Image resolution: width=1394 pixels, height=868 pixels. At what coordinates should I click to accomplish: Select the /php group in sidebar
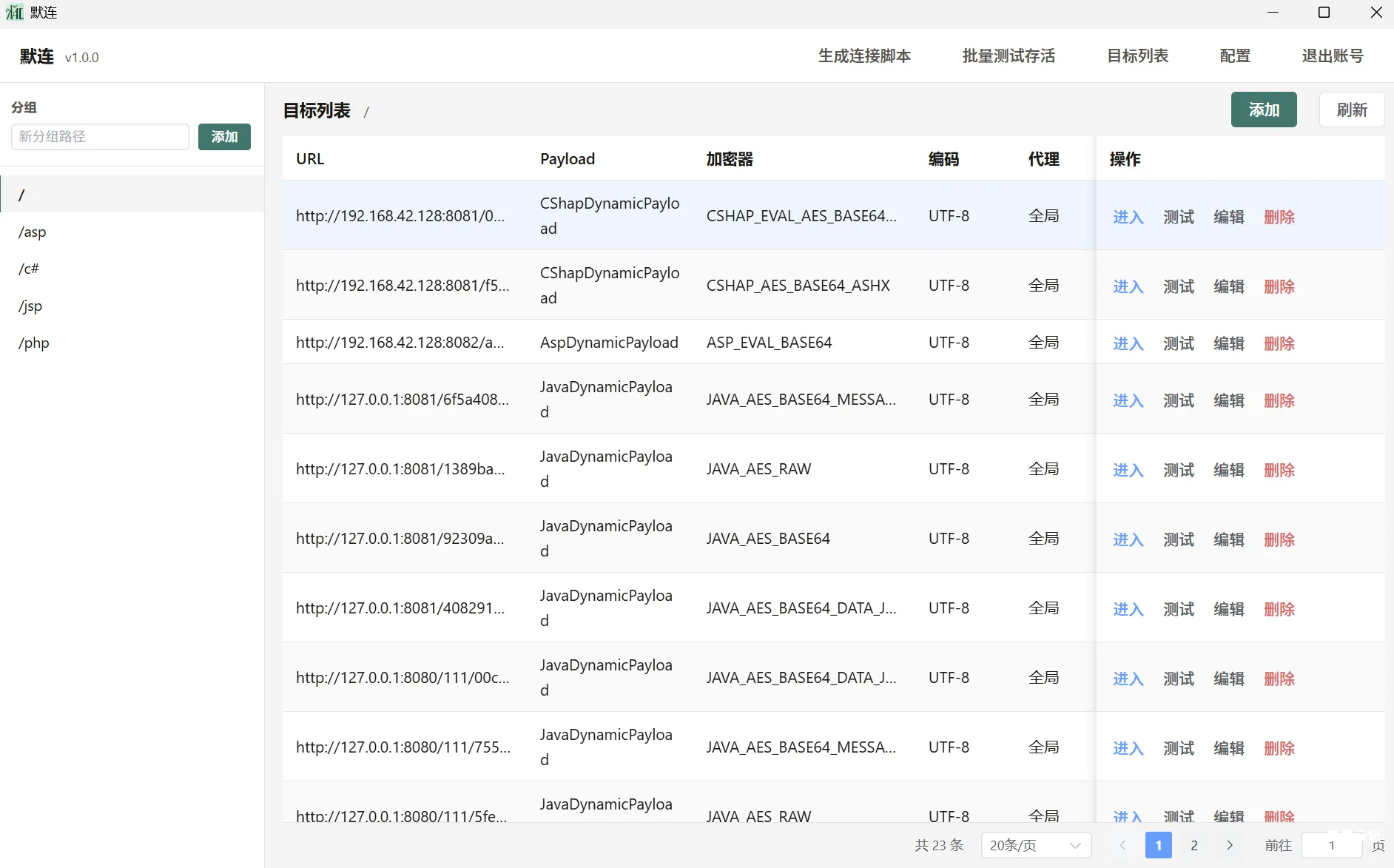(33, 343)
